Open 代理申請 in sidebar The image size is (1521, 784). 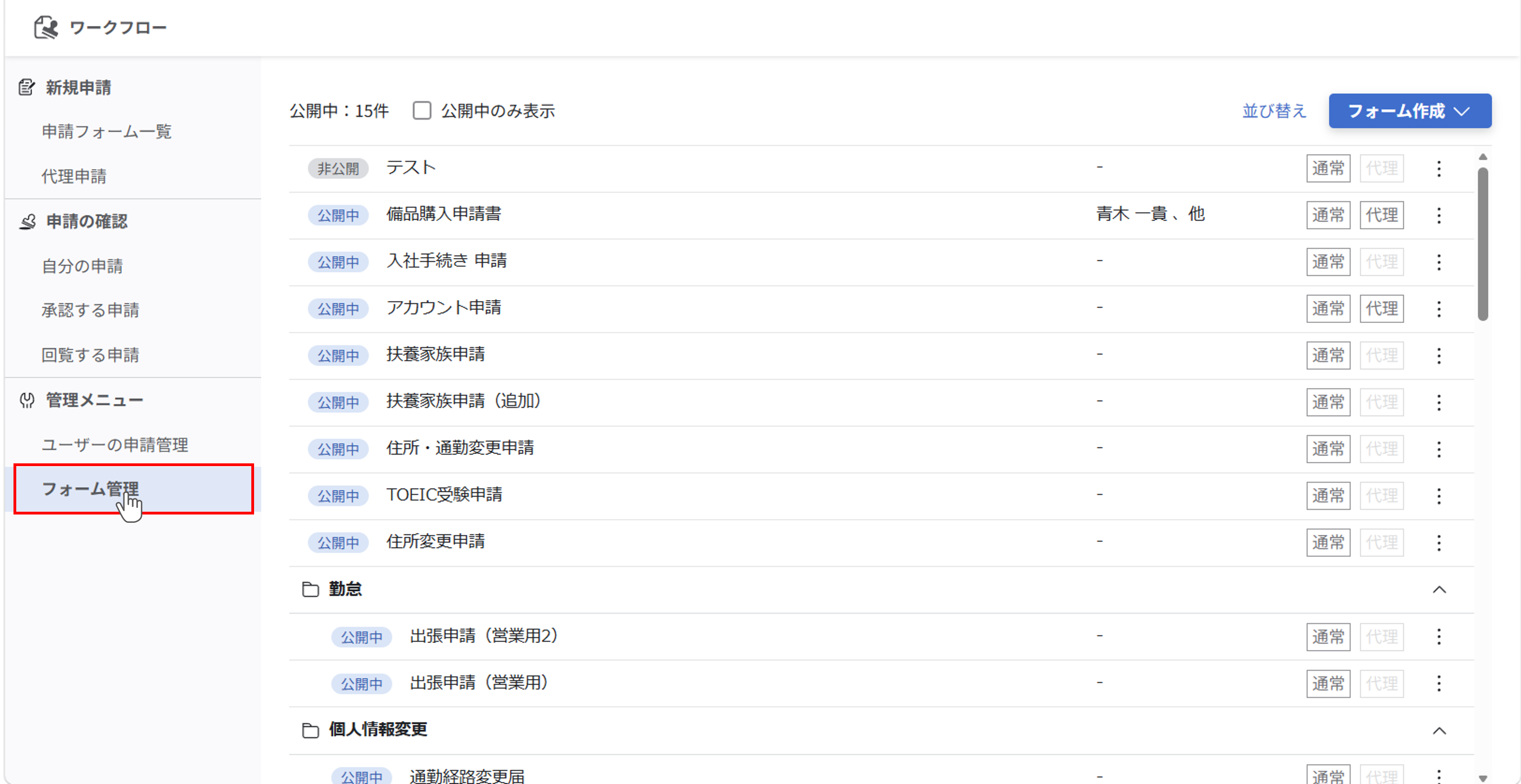(x=74, y=176)
